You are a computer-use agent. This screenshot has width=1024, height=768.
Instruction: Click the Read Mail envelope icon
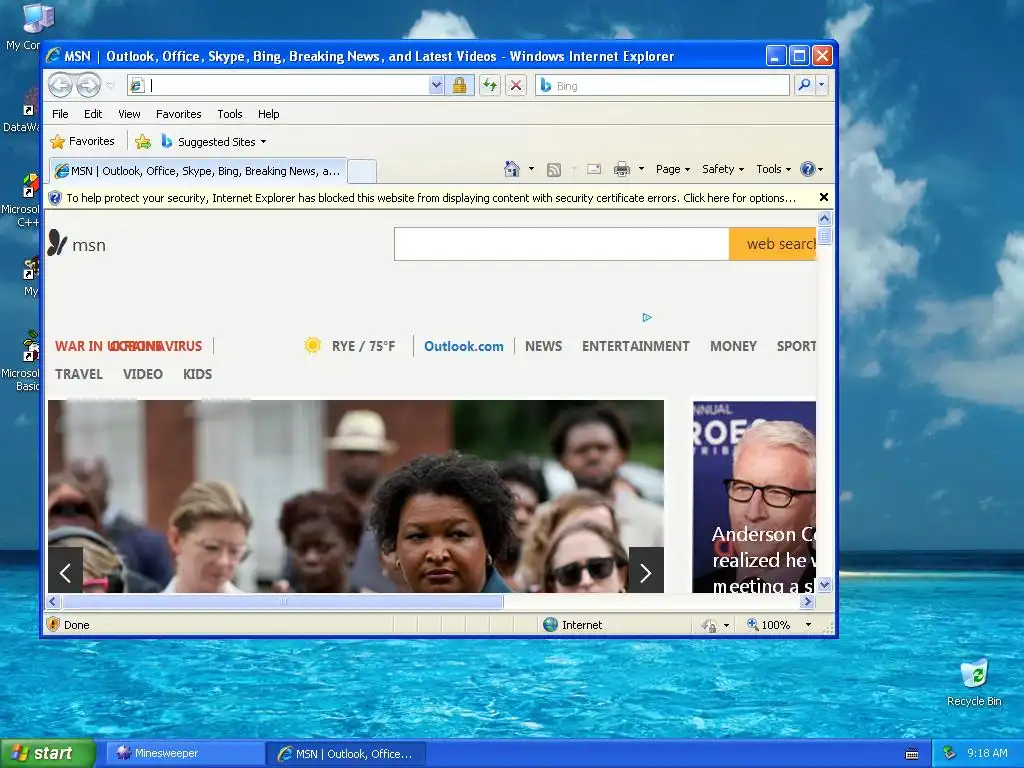(x=594, y=169)
